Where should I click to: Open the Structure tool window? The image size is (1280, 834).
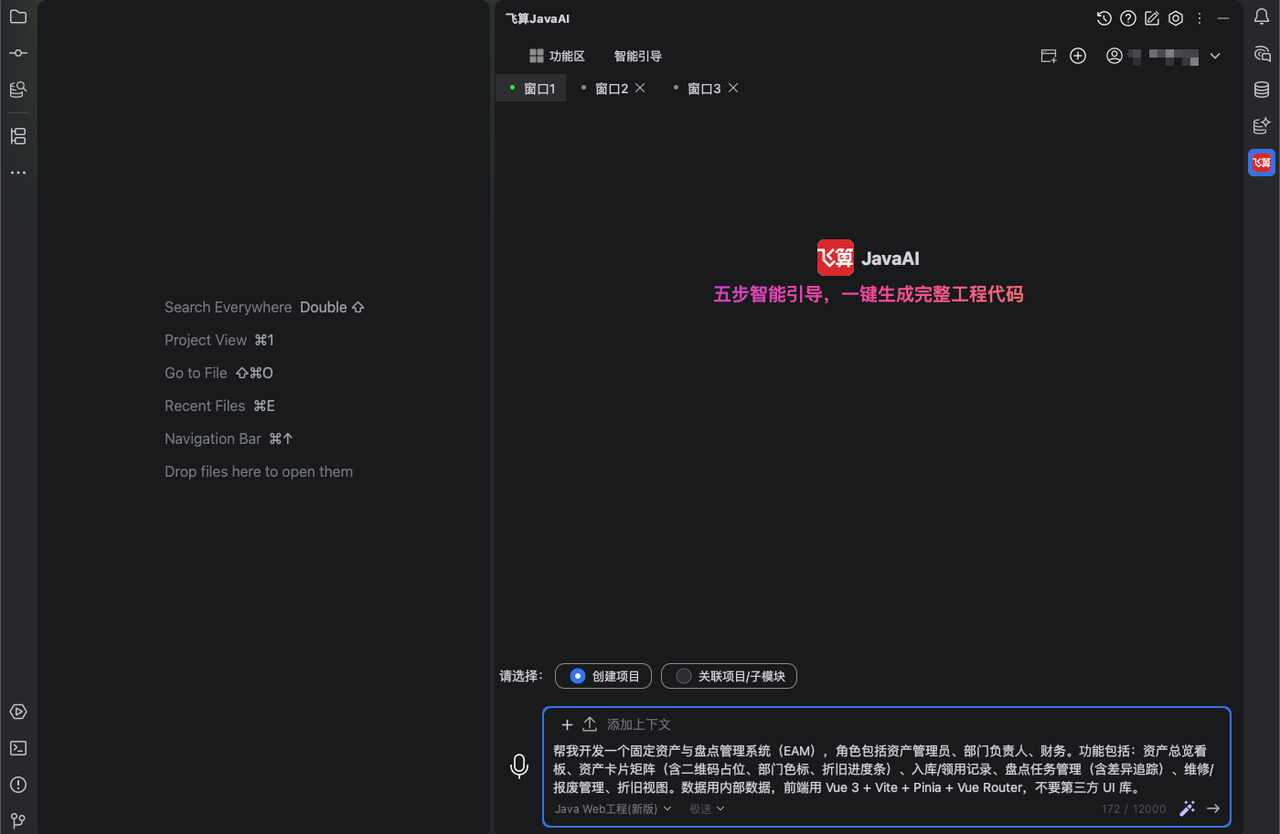[18, 136]
